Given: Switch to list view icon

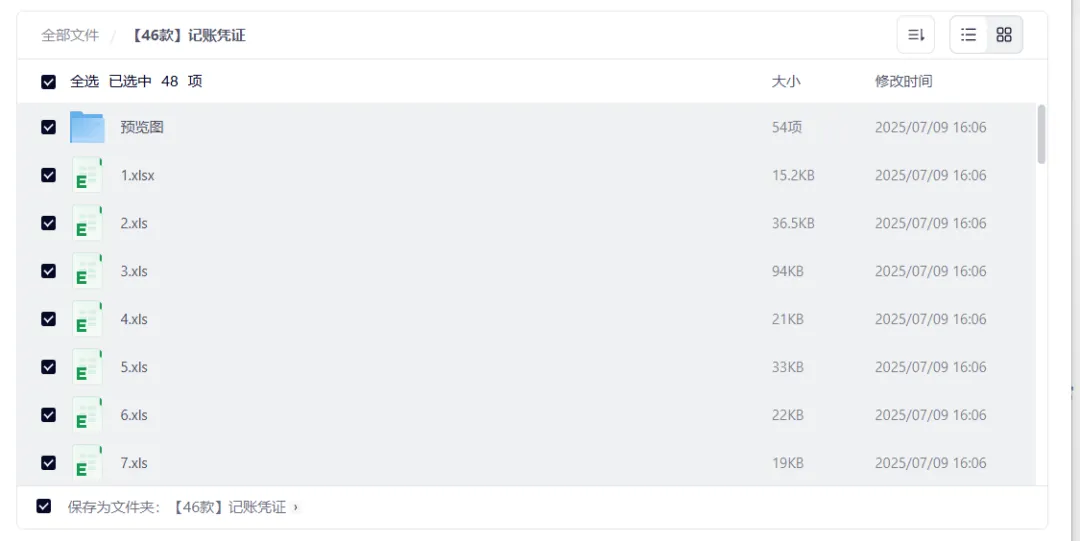Looking at the screenshot, I should (968, 34).
